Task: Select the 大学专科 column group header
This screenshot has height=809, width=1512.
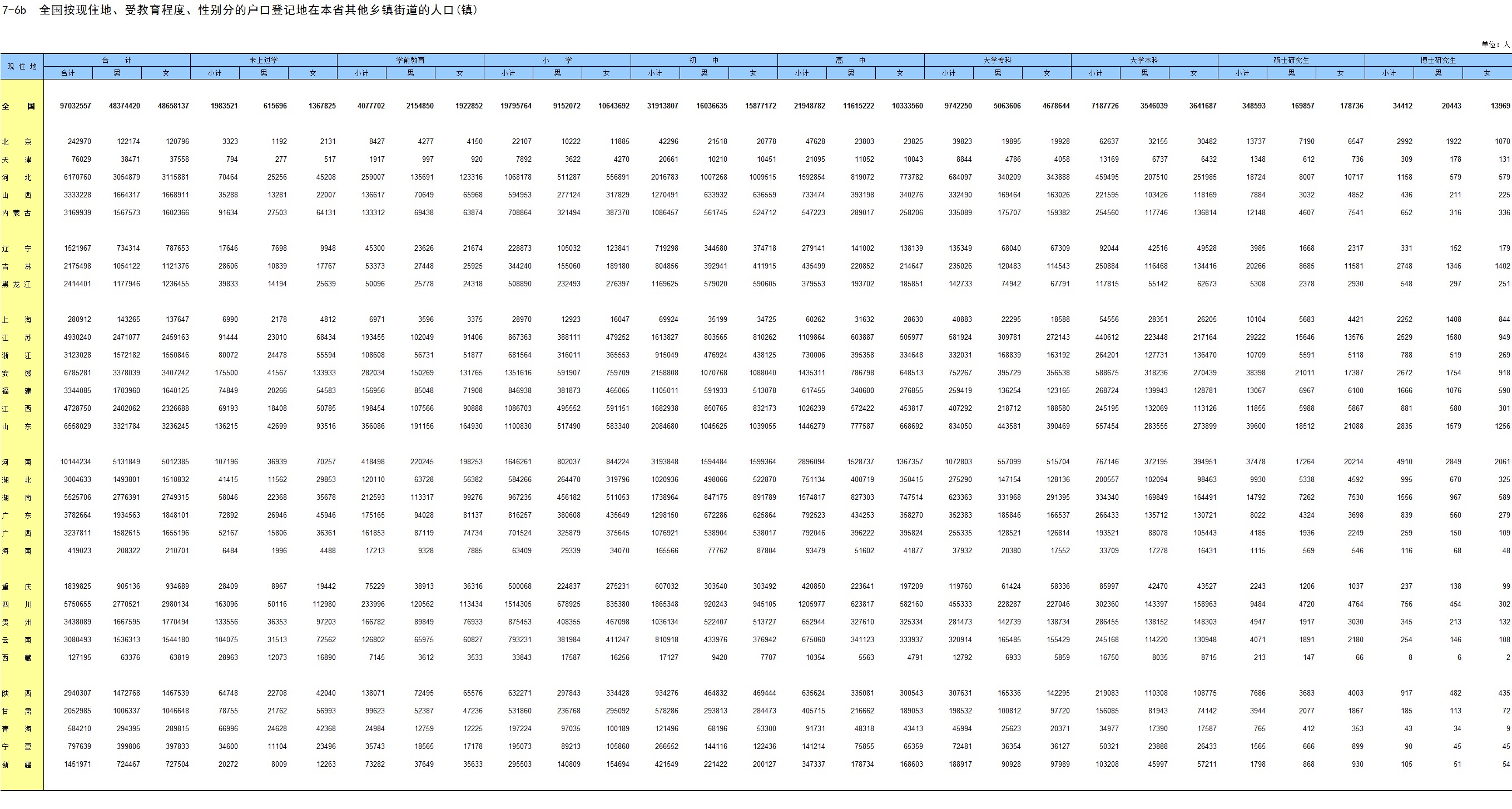Action: pos(997,60)
